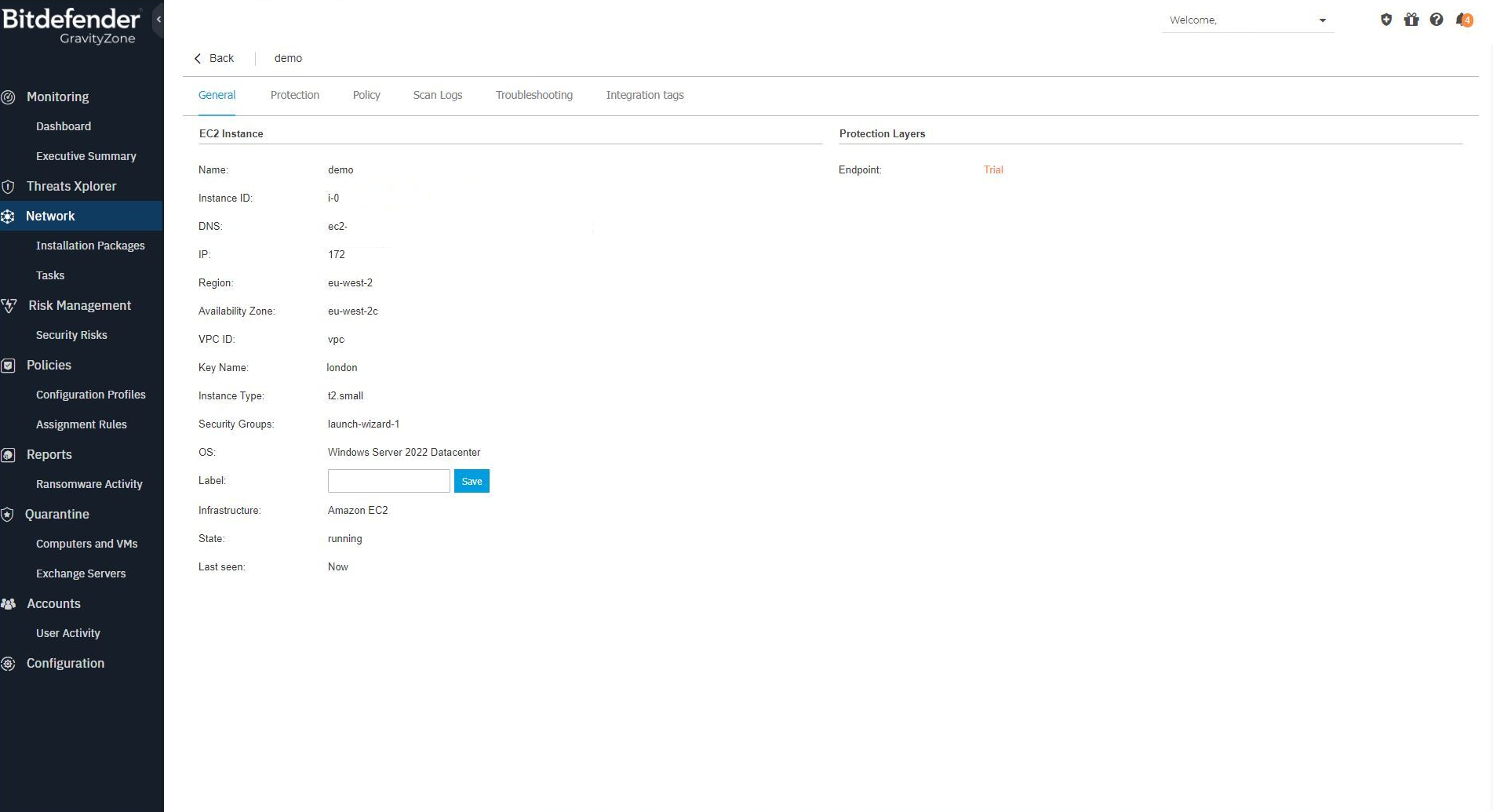Open the Integration tags tab
Viewport: 1493px width, 812px height.
pyautogui.click(x=644, y=95)
